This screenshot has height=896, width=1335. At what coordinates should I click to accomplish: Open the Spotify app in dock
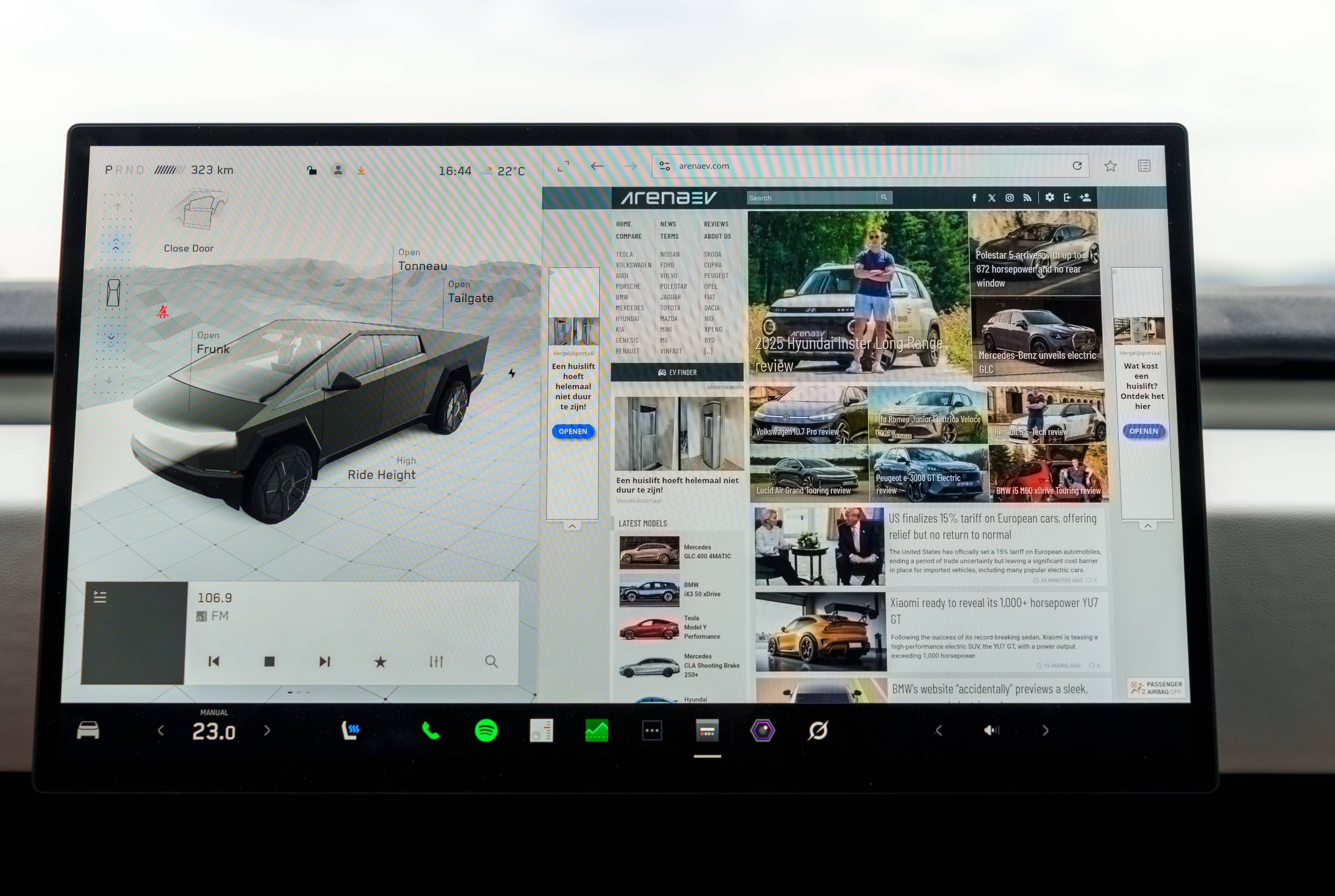(486, 730)
